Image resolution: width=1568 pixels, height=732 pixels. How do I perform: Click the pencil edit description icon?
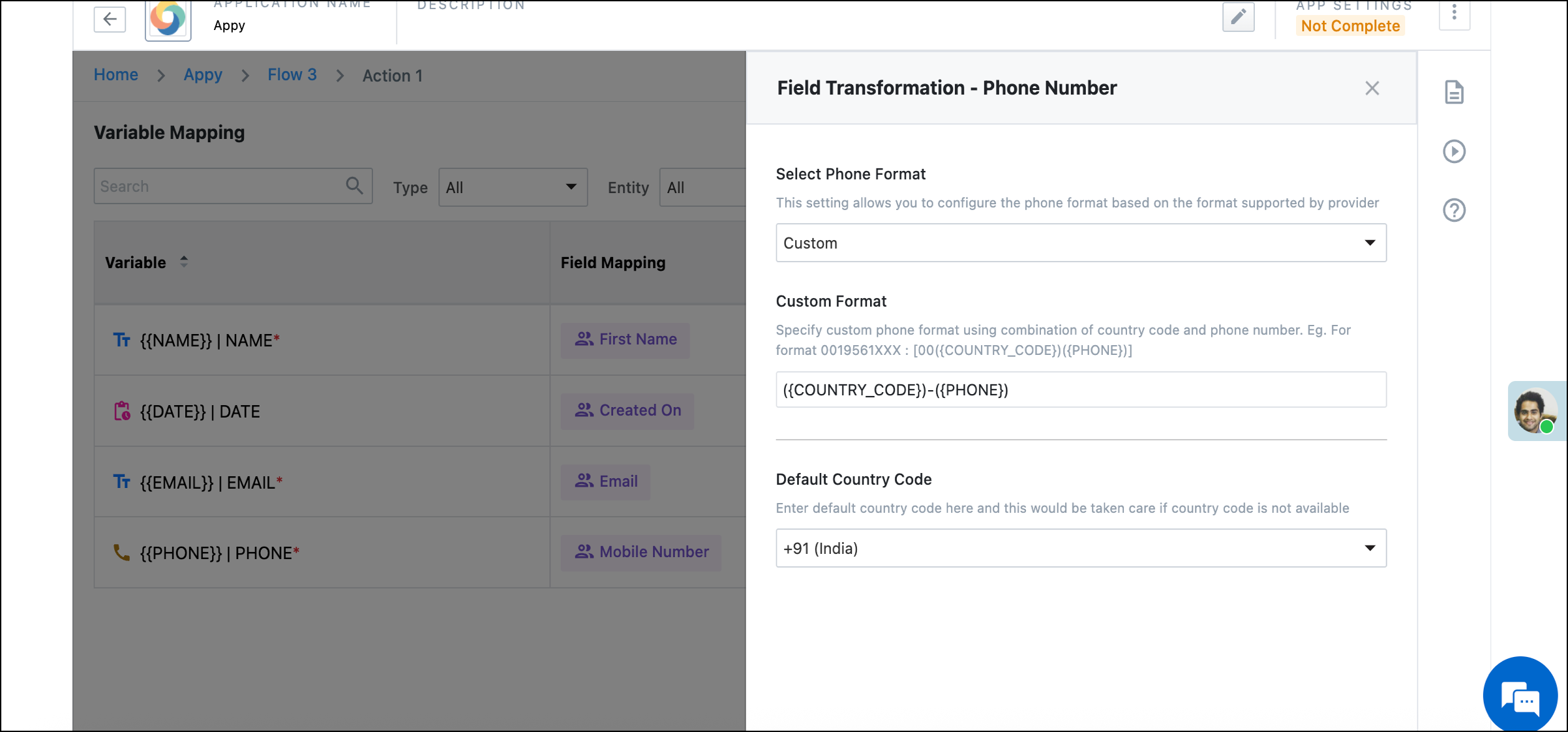point(1238,17)
